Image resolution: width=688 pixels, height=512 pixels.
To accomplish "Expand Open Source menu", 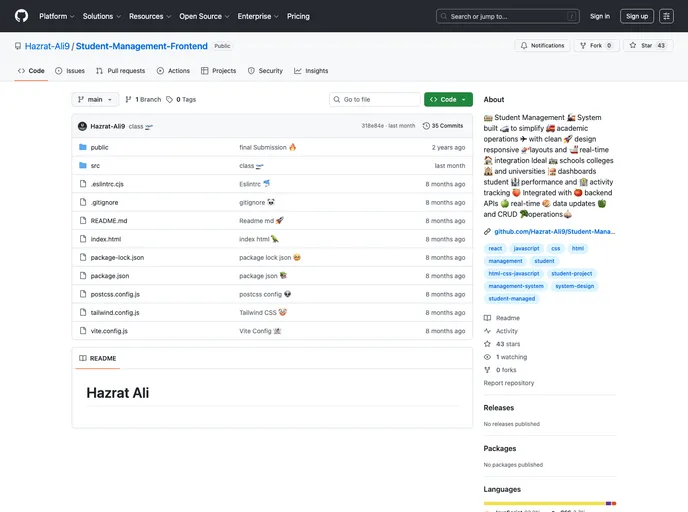I will pos(204,16).
